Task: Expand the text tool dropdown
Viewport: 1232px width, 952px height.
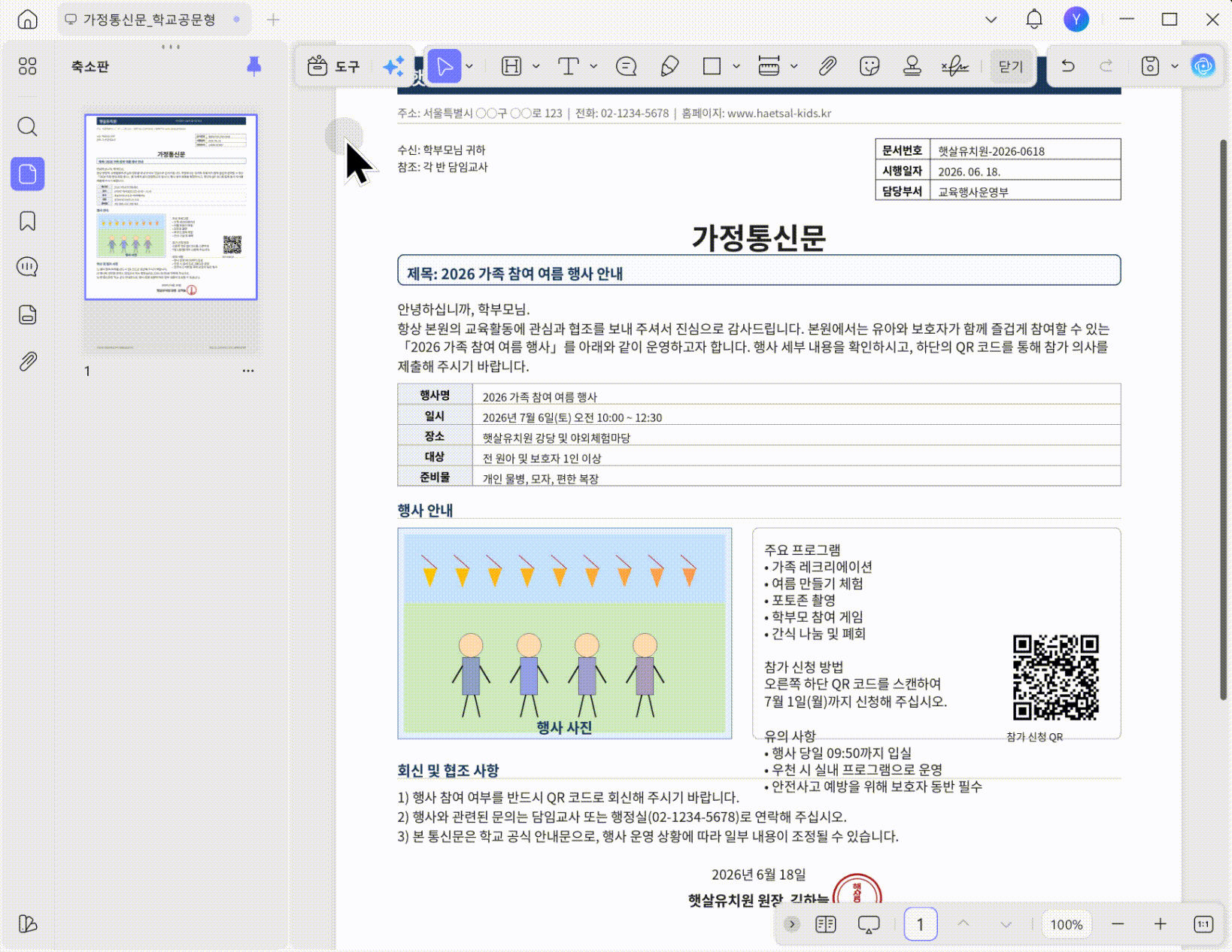Action: pyautogui.click(x=593, y=67)
